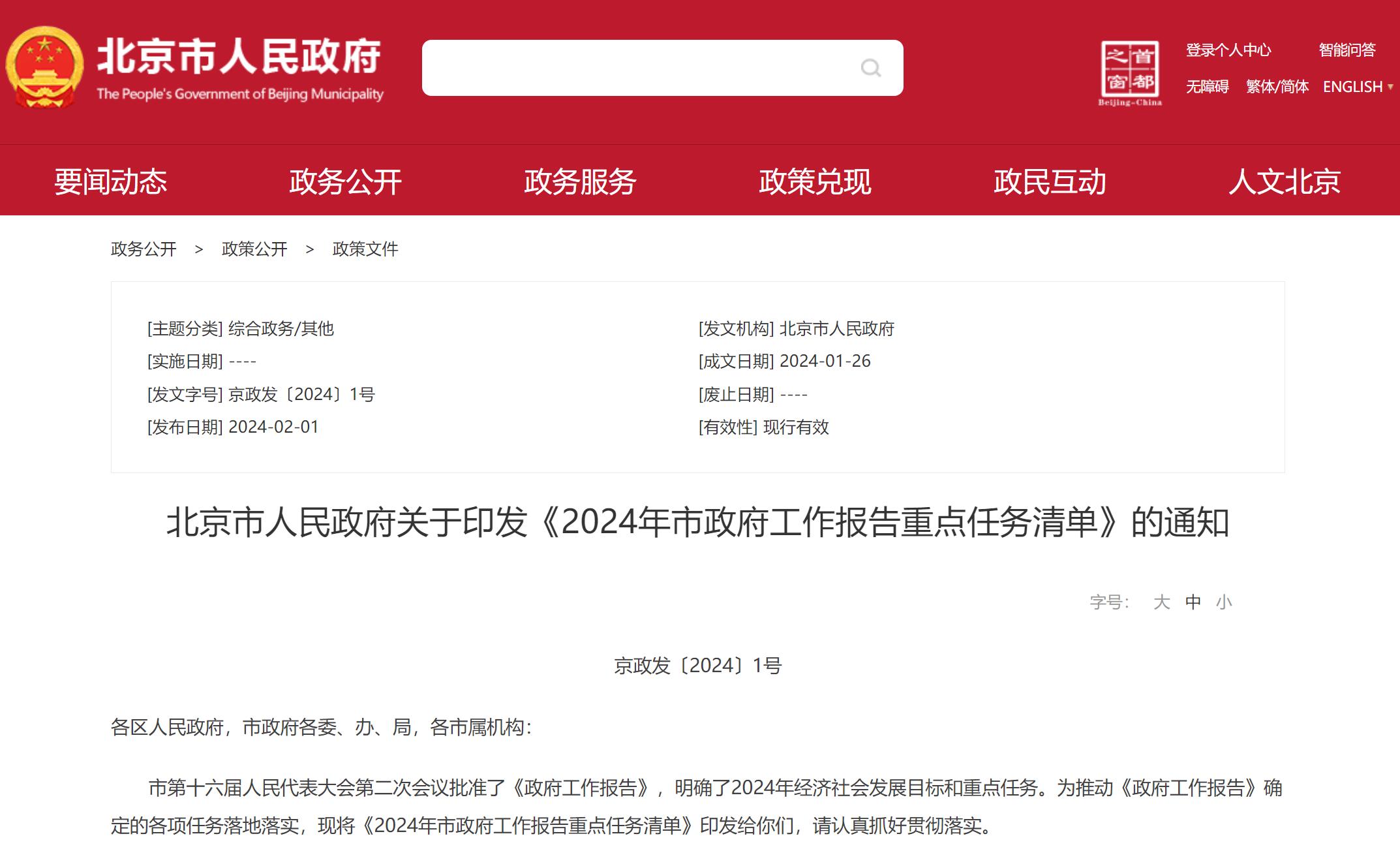Go to 政策文件 breadcrumb link
Viewport: 1400px width, 866px height.
coord(365,249)
